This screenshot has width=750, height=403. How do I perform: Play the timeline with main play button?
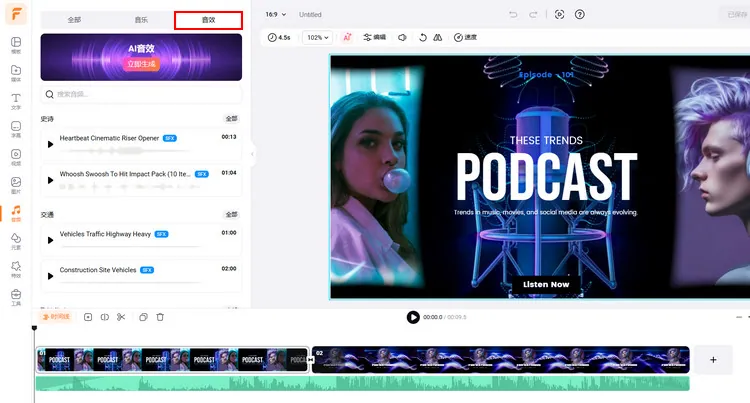pos(413,317)
